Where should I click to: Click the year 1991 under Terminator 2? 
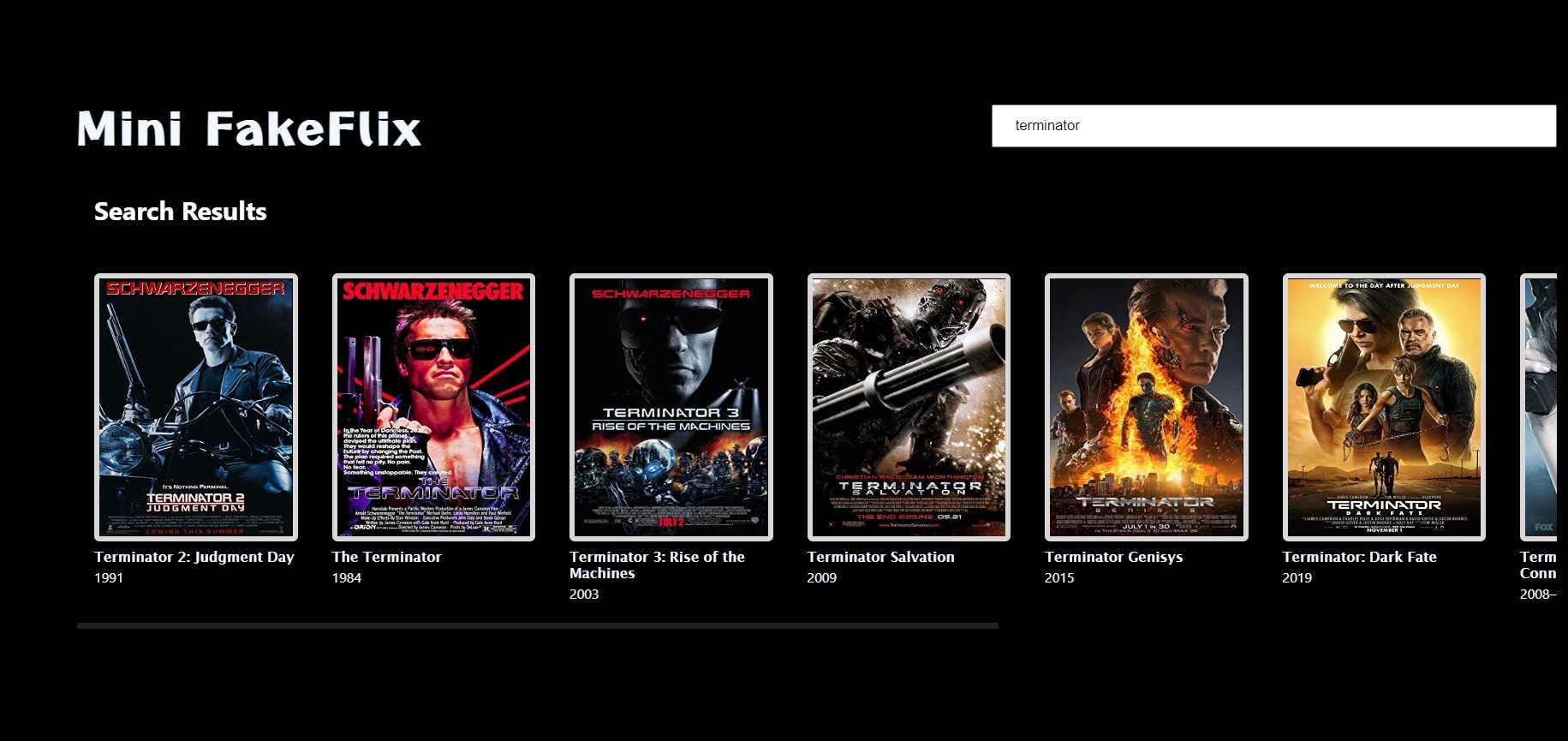click(109, 578)
